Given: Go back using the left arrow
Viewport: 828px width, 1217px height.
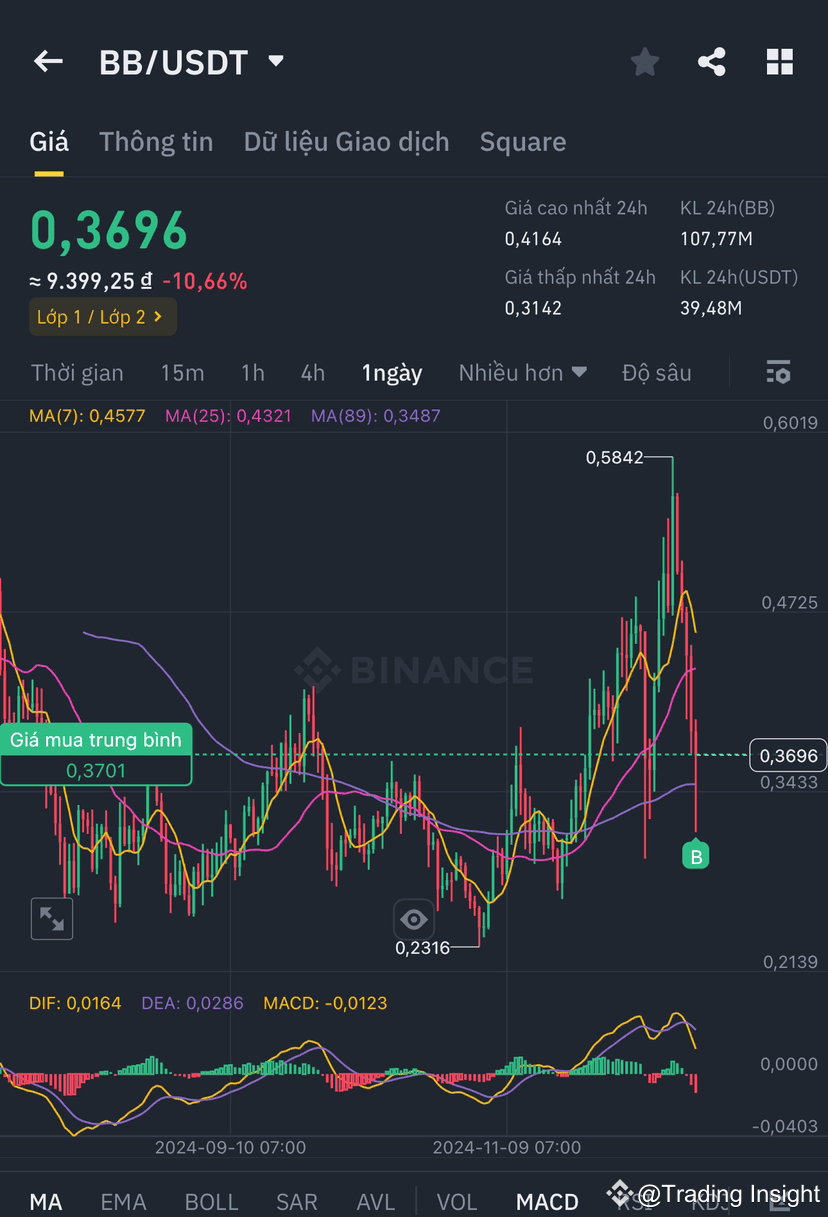Looking at the screenshot, I should coord(48,62).
